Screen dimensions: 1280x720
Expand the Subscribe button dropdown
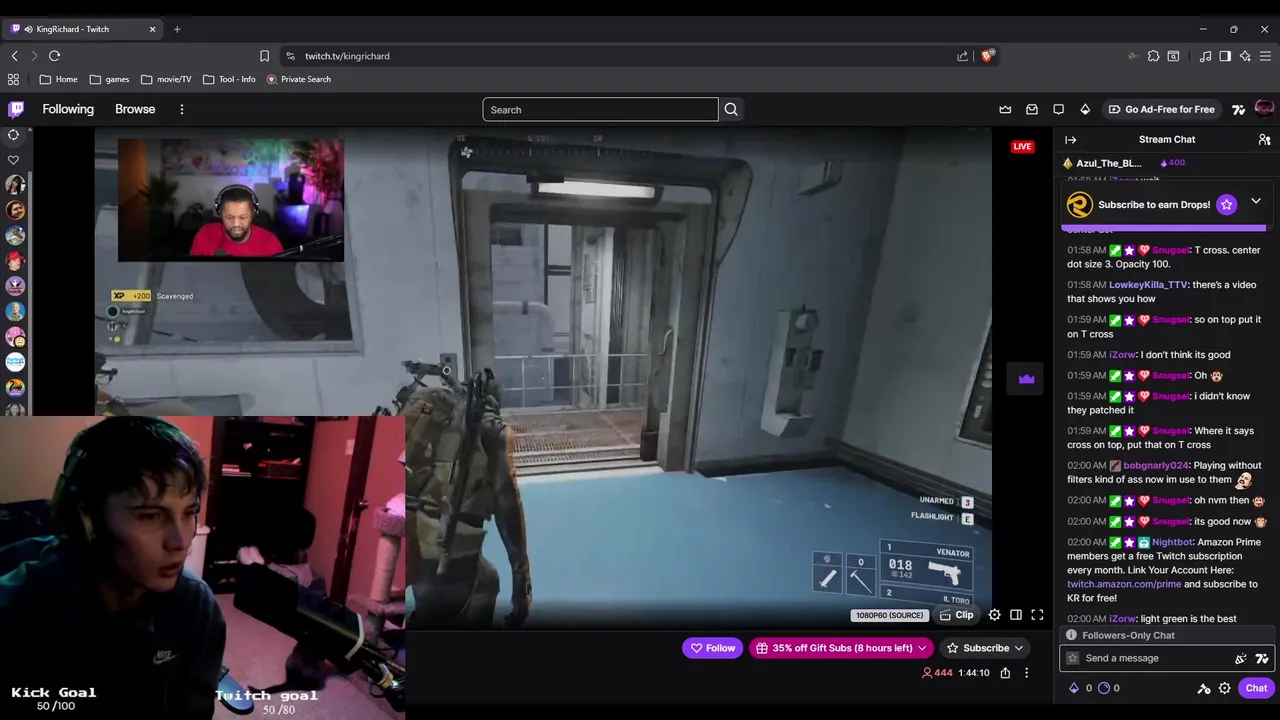1018,648
